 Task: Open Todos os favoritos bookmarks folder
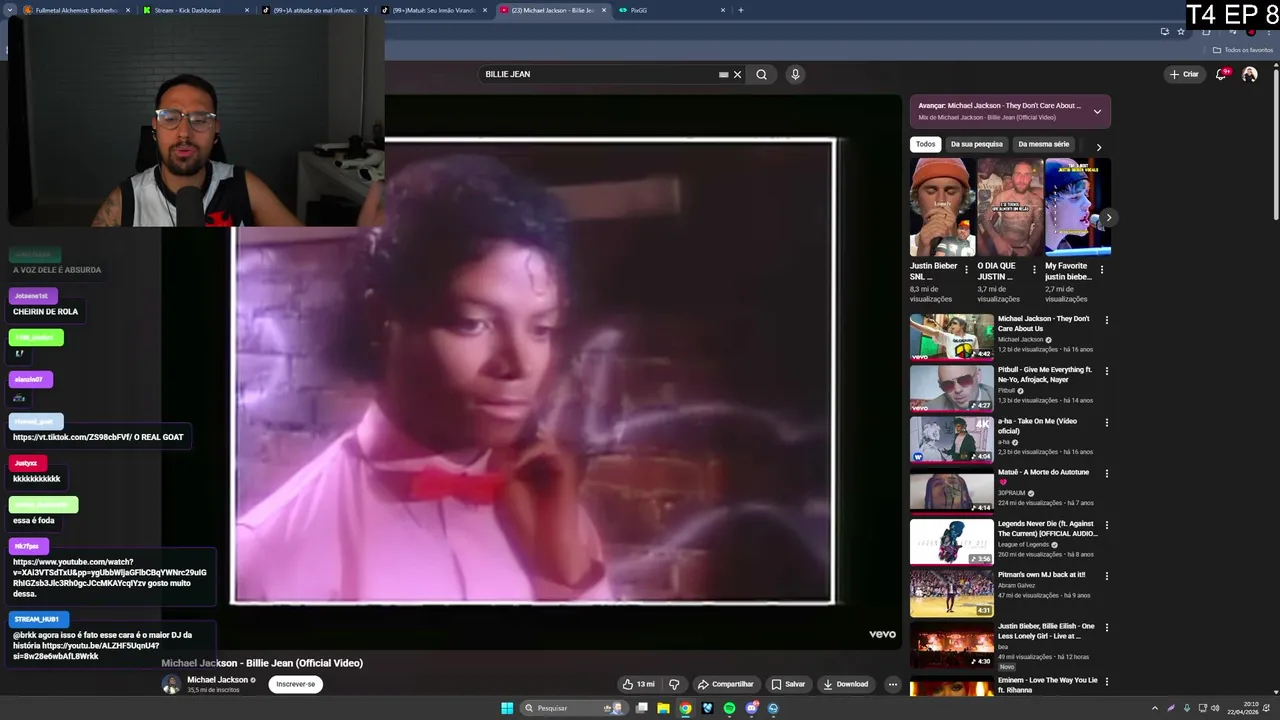tap(1243, 50)
